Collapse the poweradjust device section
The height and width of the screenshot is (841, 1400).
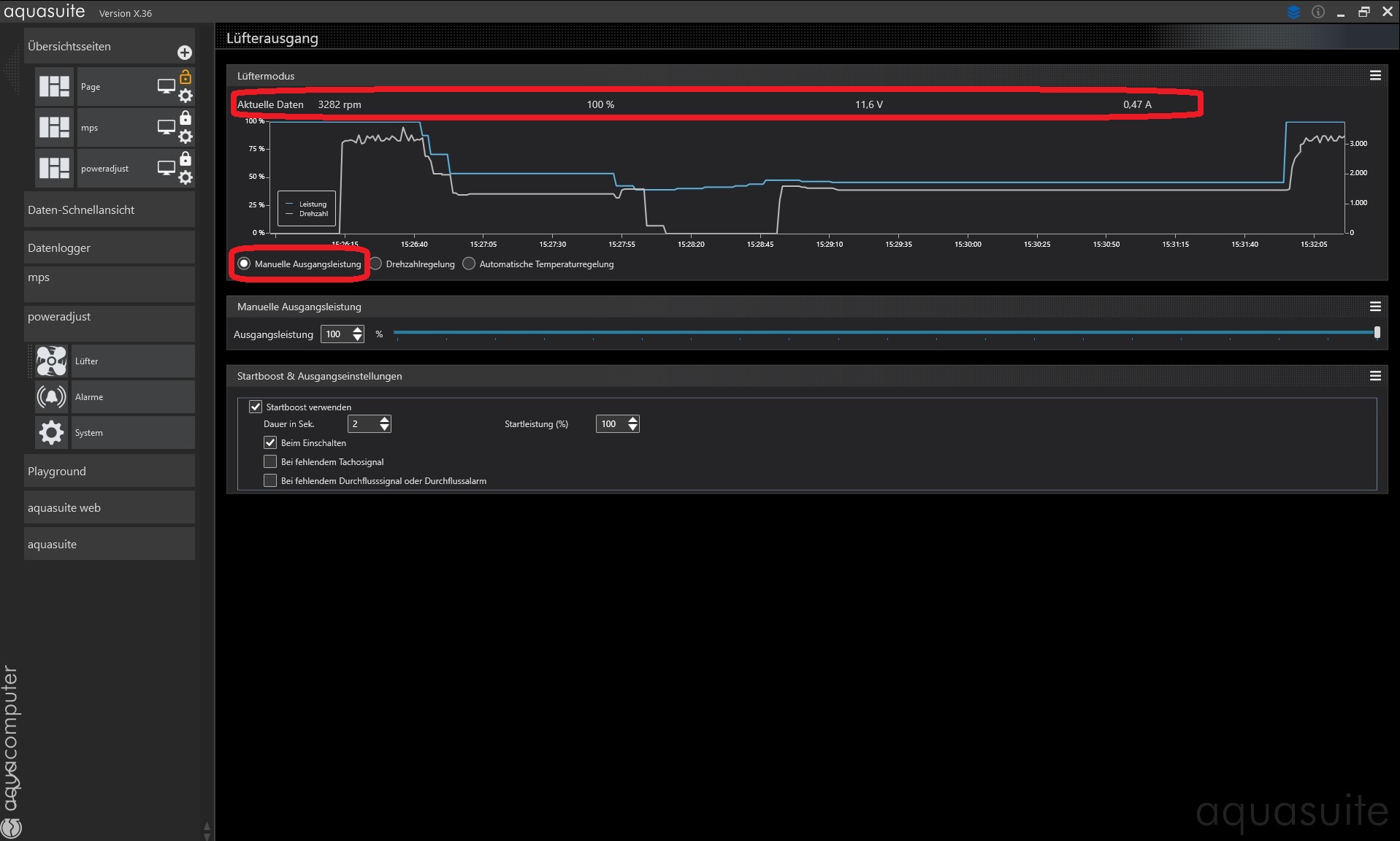point(110,323)
